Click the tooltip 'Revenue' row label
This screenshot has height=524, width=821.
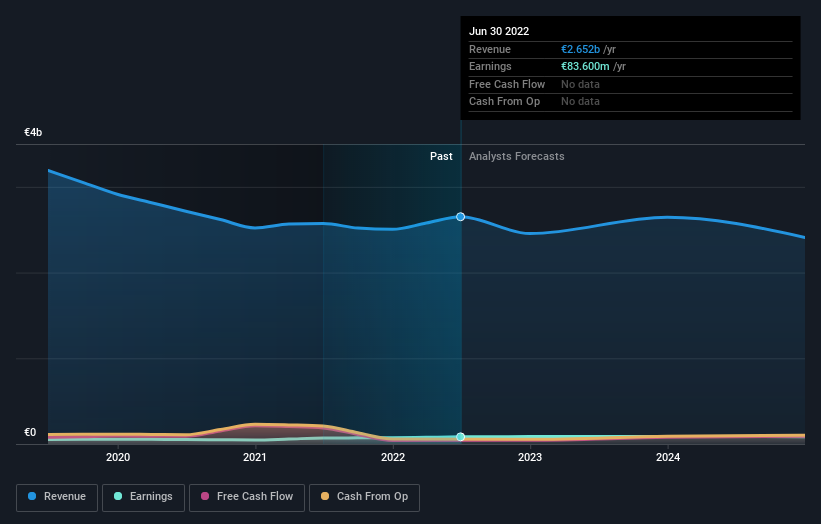[x=490, y=49]
